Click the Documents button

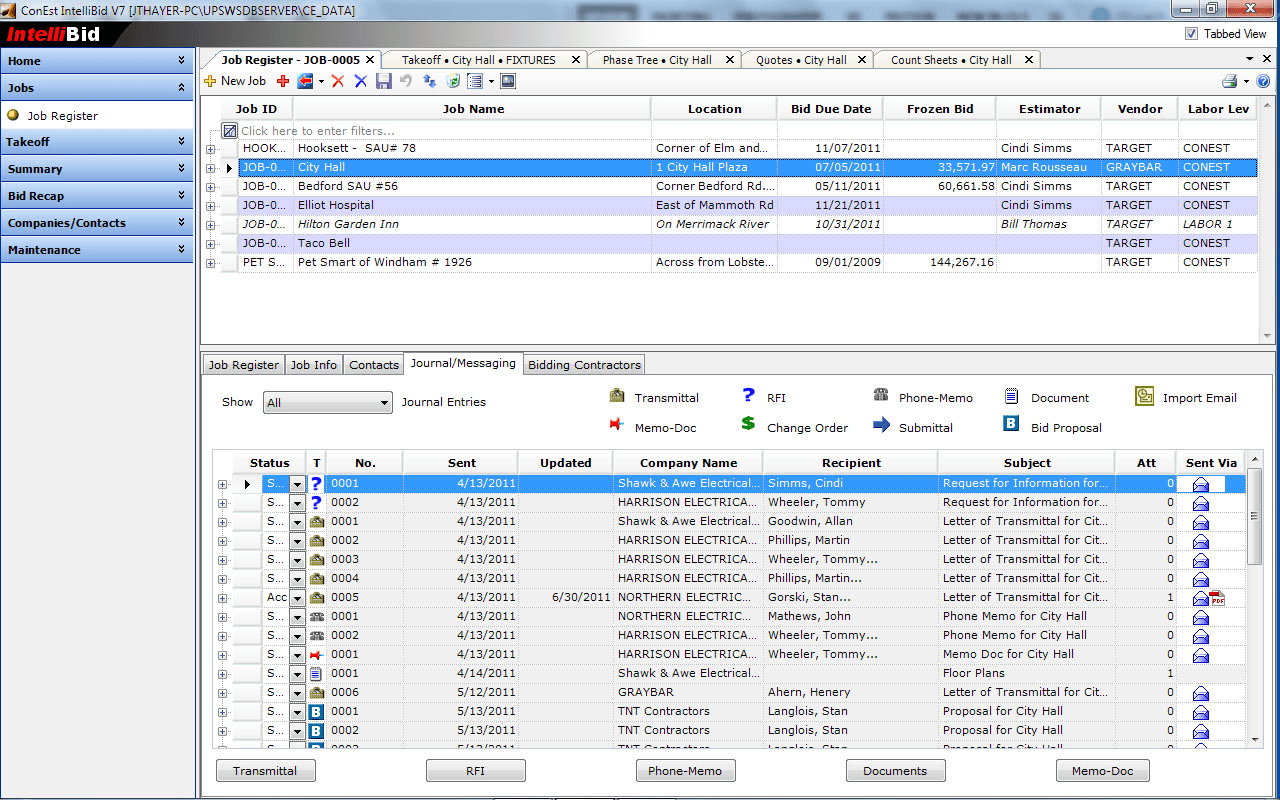895,771
